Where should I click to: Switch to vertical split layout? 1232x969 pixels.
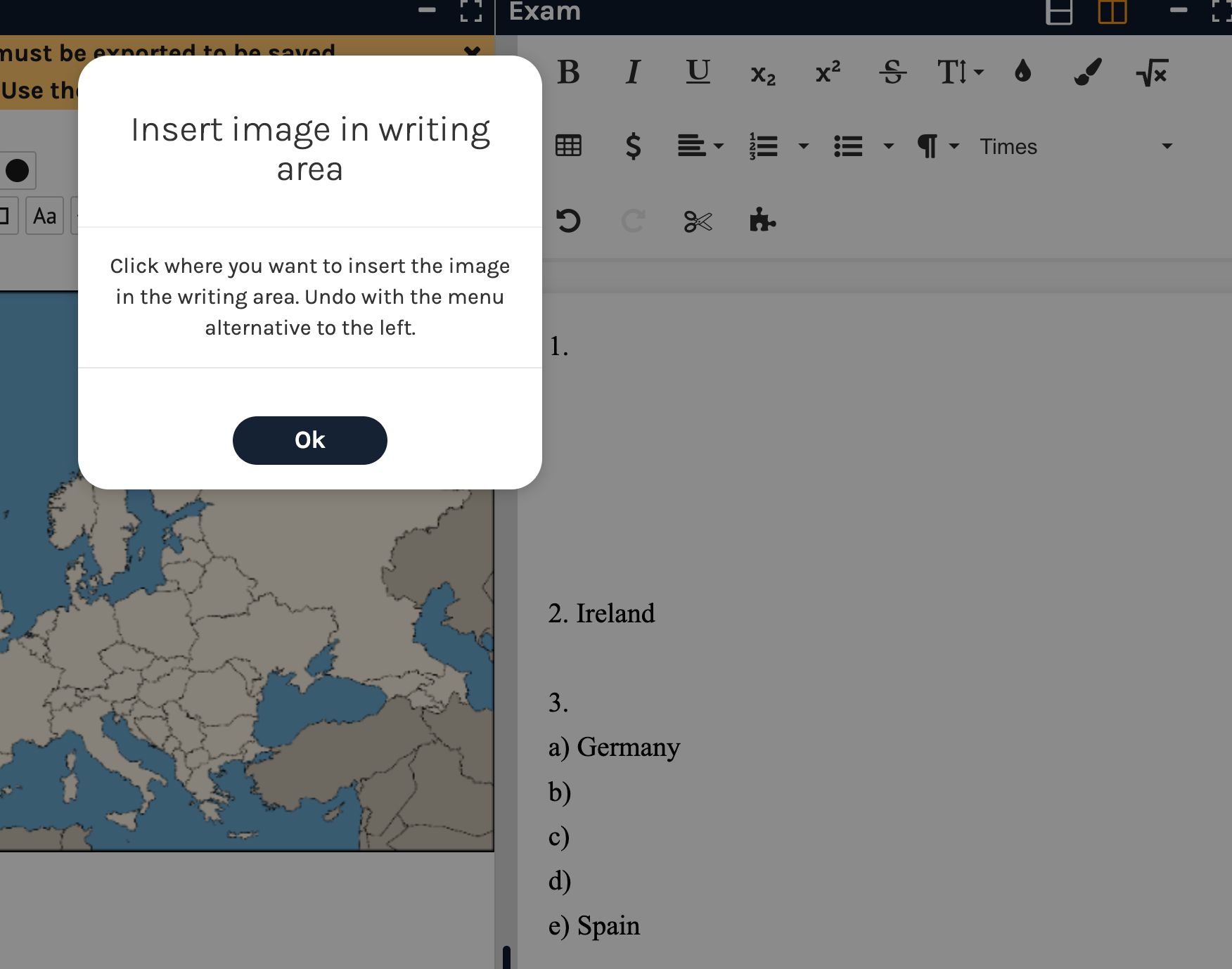click(1112, 12)
